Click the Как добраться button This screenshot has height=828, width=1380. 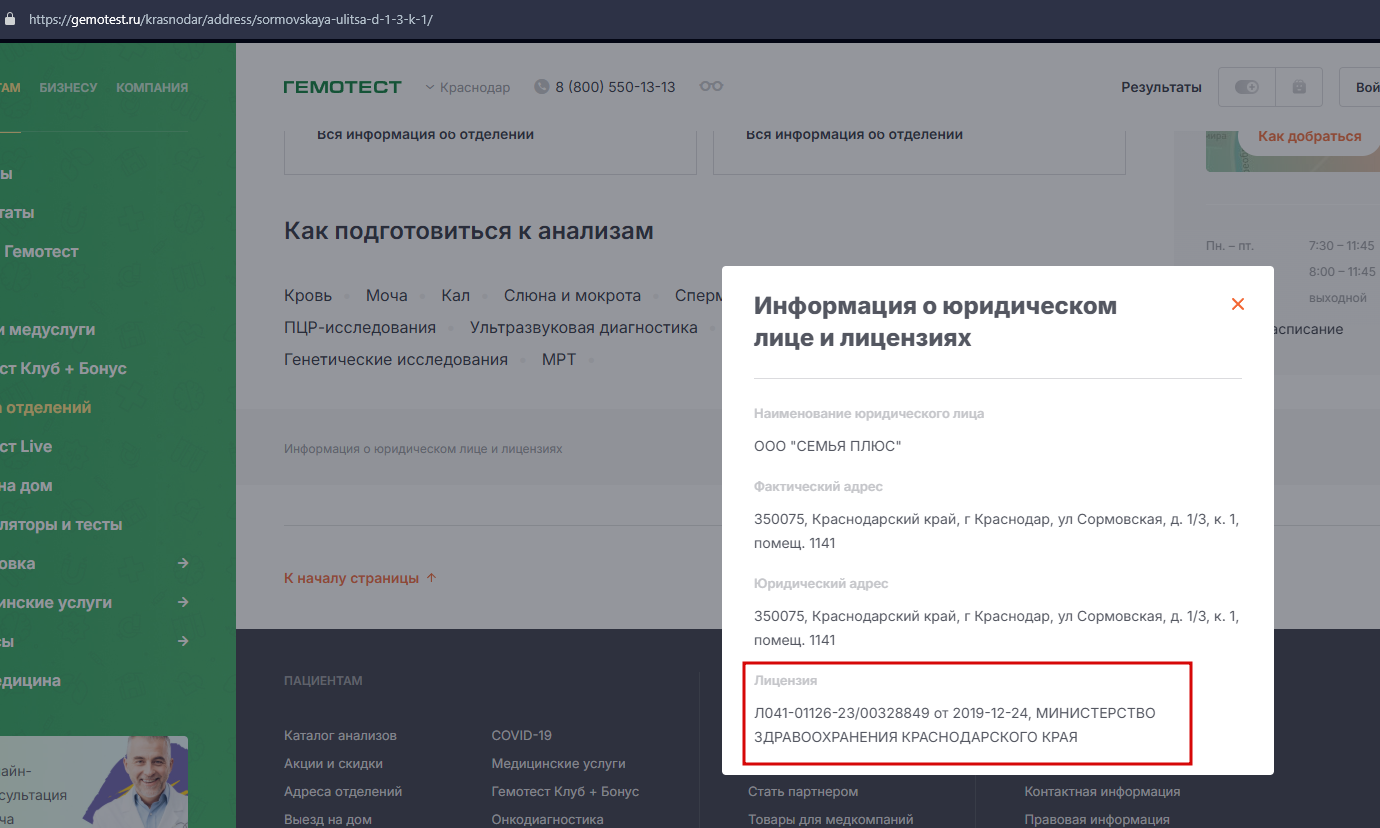(1309, 136)
